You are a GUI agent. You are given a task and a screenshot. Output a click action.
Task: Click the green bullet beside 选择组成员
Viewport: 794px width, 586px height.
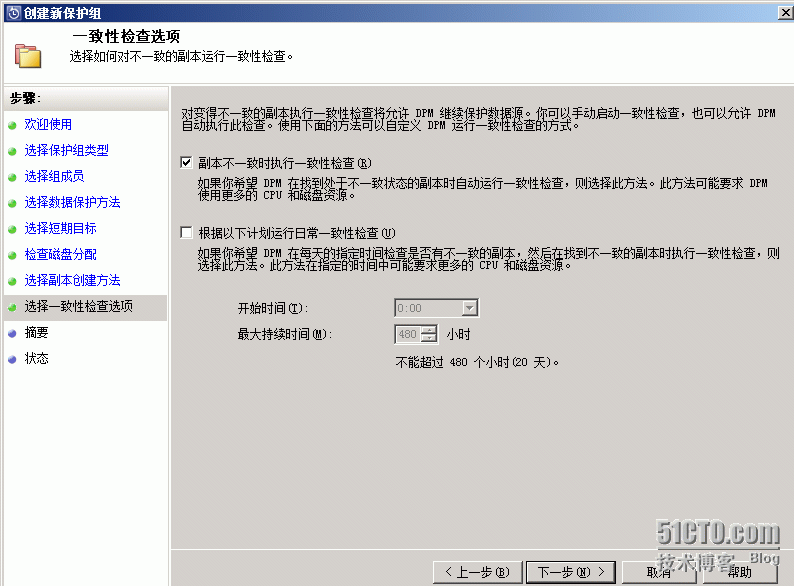click(x=12, y=177)
